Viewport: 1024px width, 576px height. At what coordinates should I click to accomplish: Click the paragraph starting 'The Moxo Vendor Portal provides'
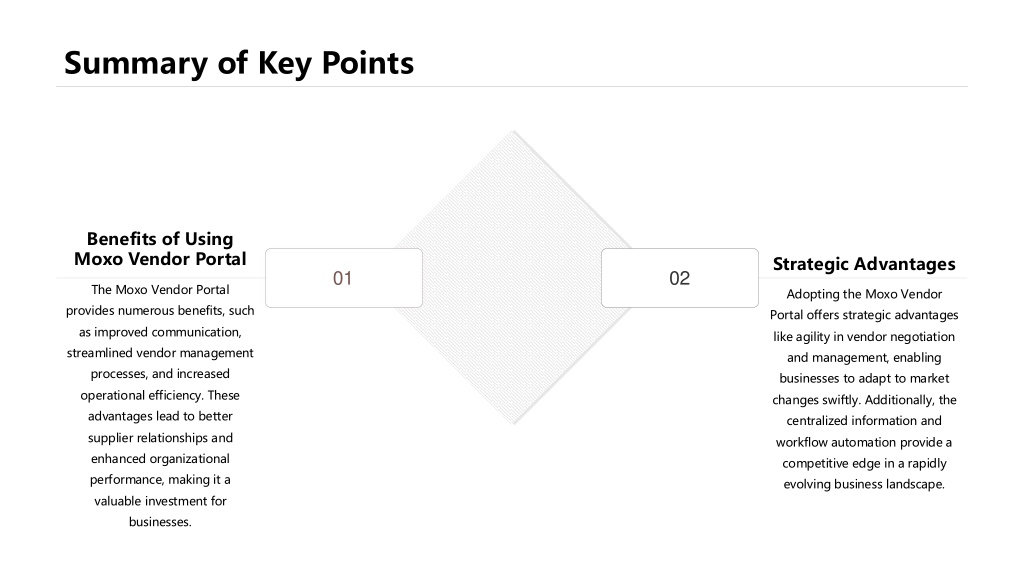pyautogui.click(x=160, y=406)
